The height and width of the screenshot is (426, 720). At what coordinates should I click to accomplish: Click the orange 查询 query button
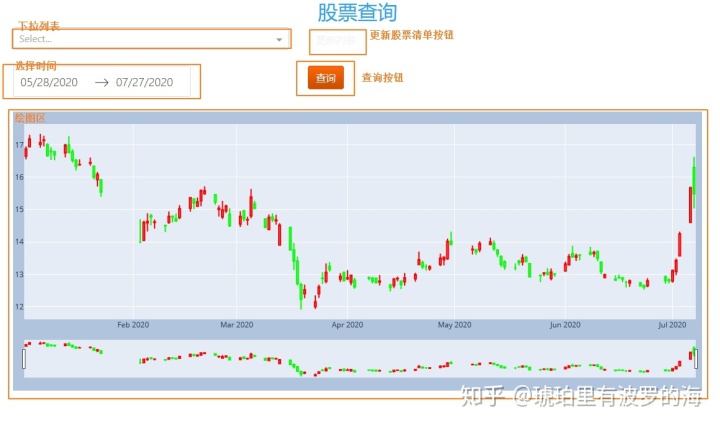tap(326, 78)
